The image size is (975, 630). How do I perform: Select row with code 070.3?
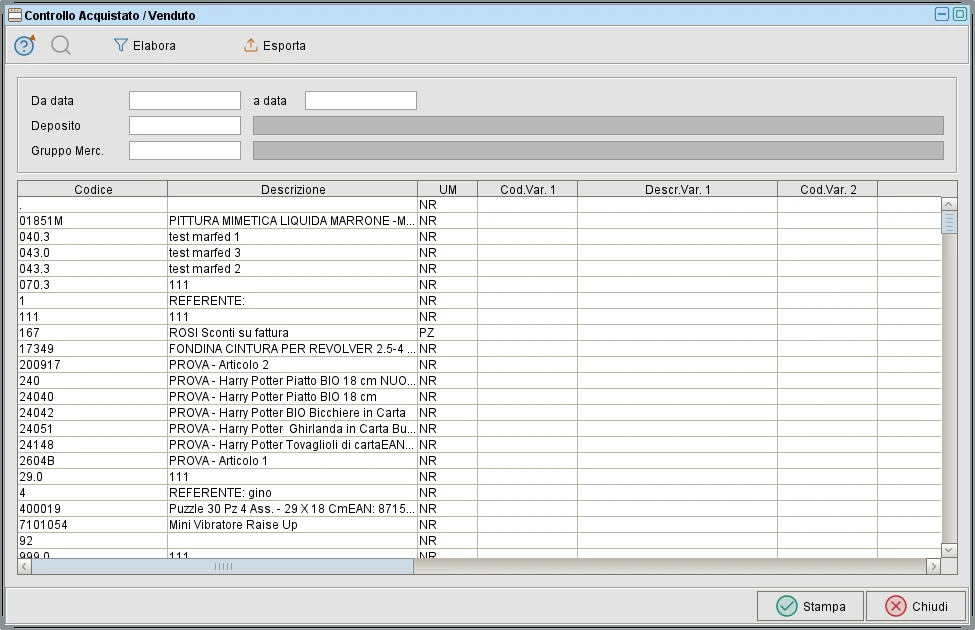pyautogui.click(x=479, y=285)
